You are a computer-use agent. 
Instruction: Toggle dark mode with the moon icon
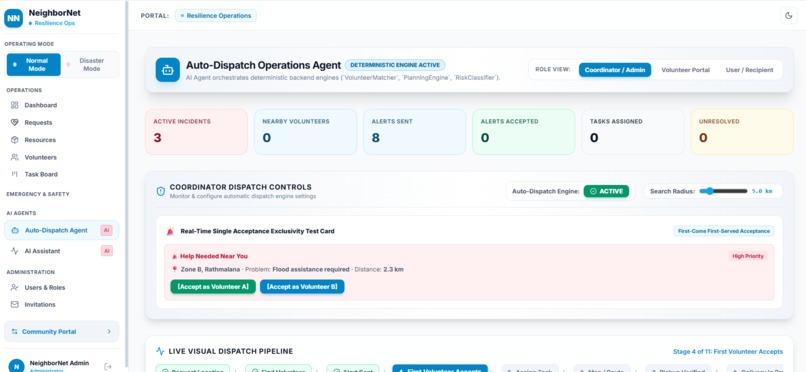789,16
